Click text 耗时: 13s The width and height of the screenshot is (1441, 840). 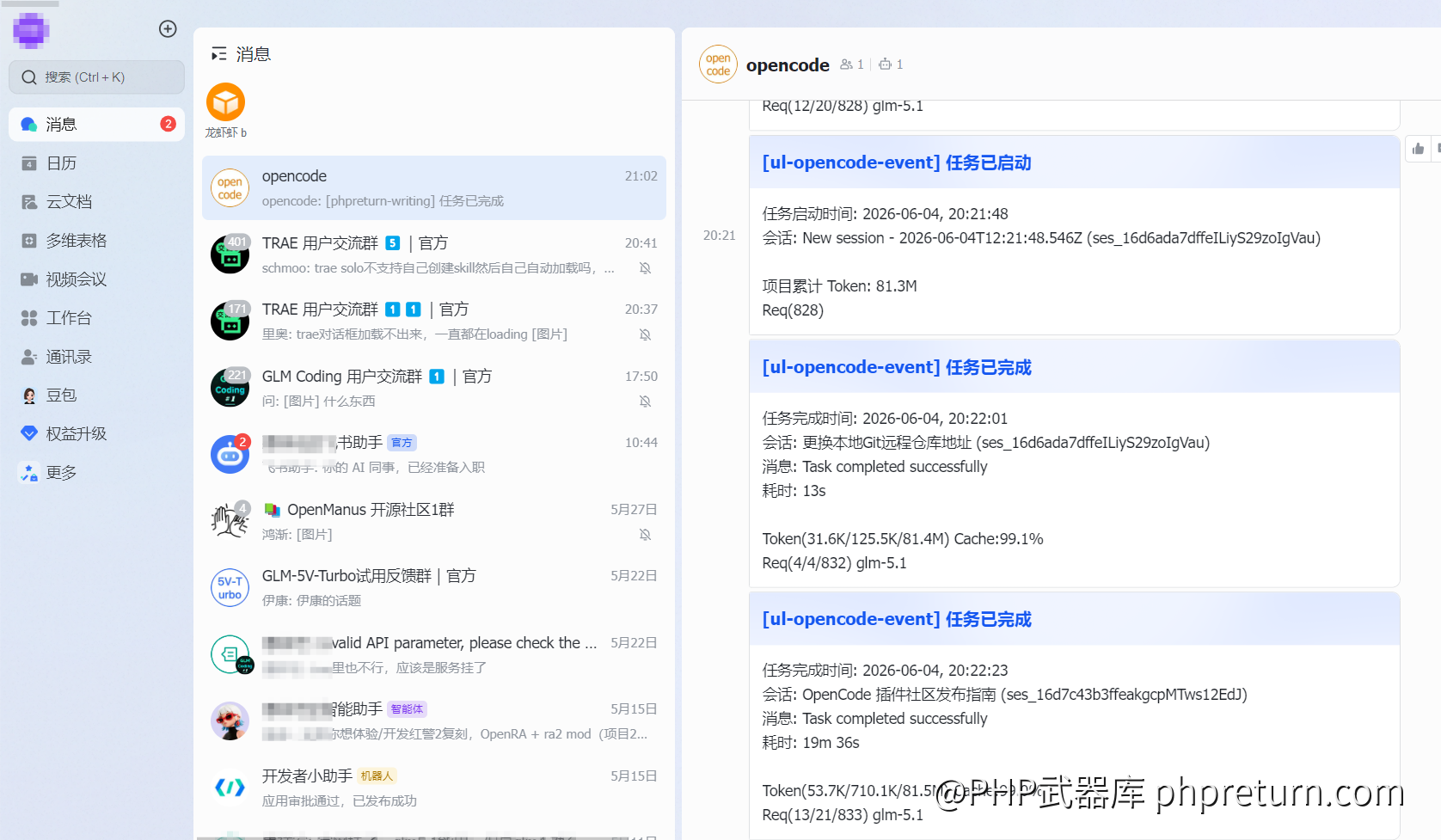click(794, 491)
